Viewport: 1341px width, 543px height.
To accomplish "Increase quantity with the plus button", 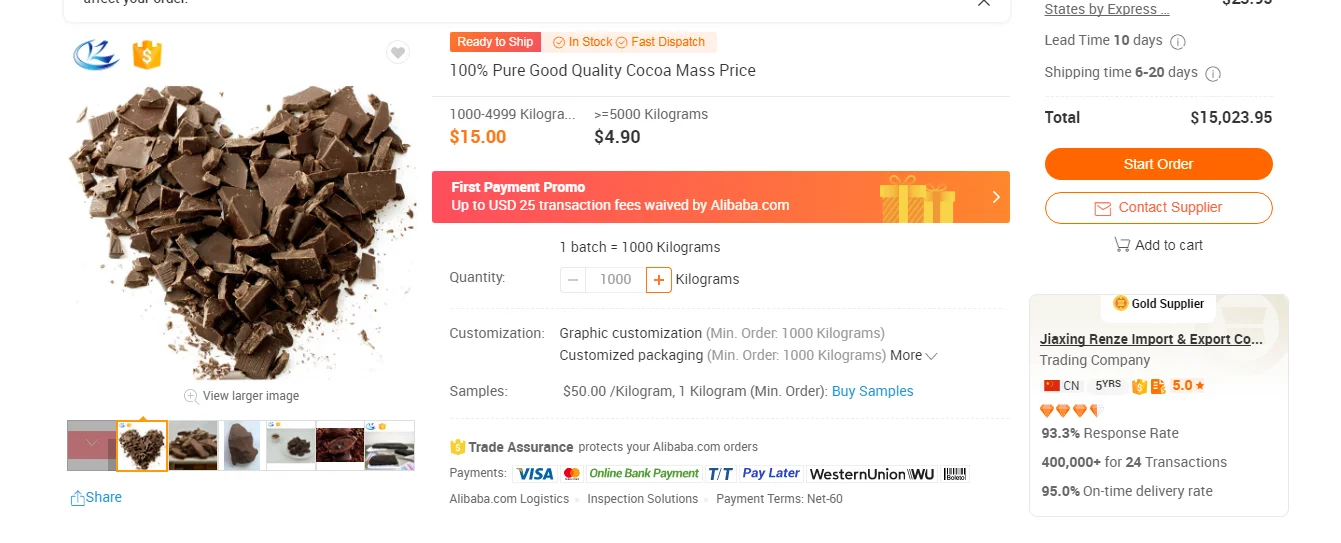I will point(659,280).
